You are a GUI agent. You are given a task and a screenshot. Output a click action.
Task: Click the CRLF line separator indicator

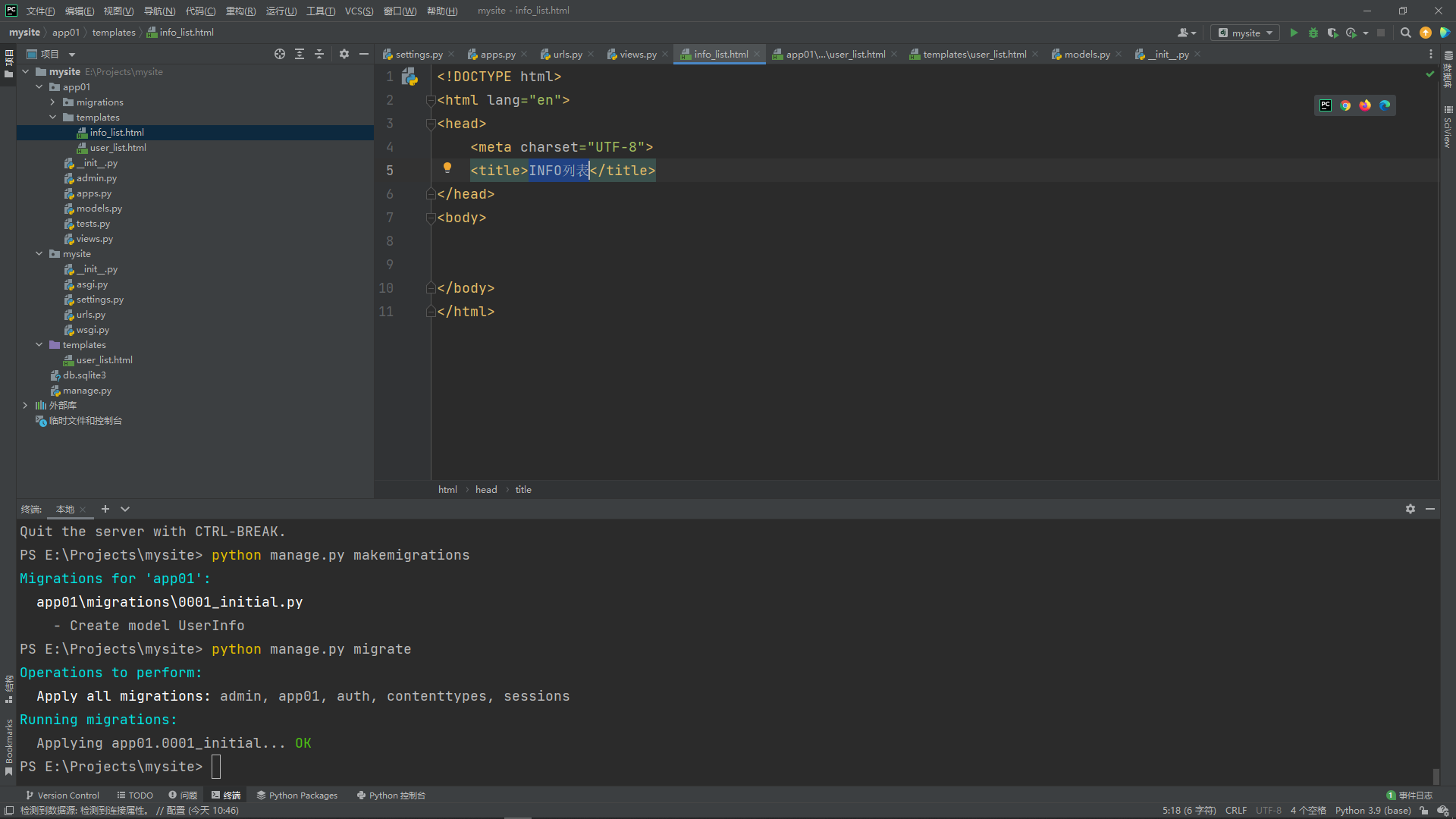click(x=1235, y=811)
